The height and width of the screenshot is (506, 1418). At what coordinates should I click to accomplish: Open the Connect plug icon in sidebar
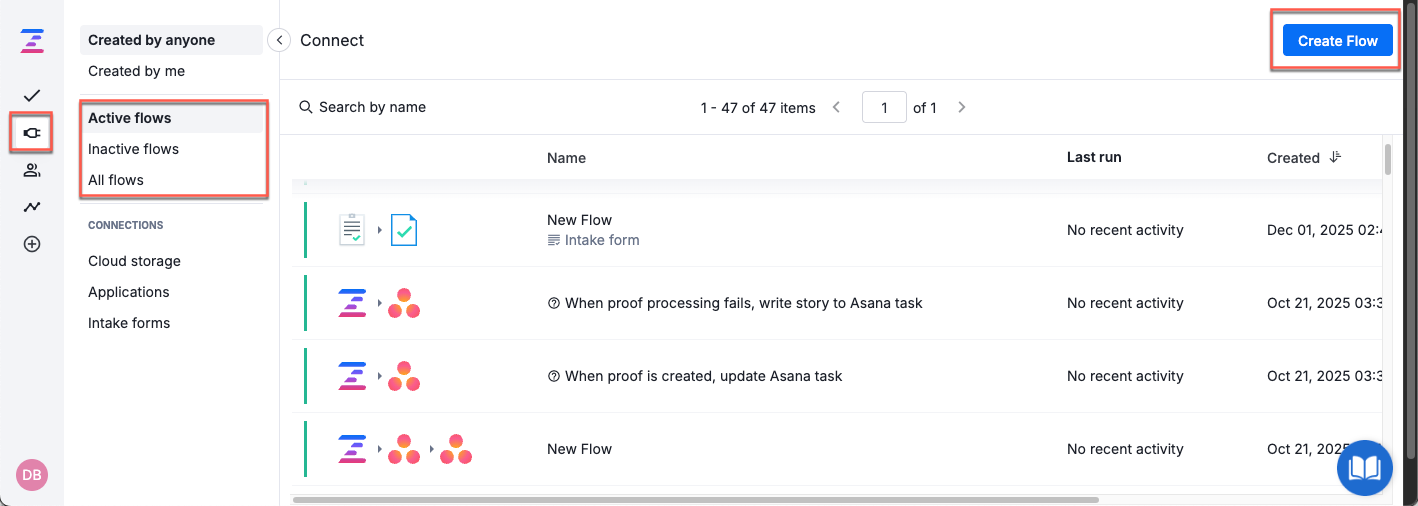click(x=32, y=133)
